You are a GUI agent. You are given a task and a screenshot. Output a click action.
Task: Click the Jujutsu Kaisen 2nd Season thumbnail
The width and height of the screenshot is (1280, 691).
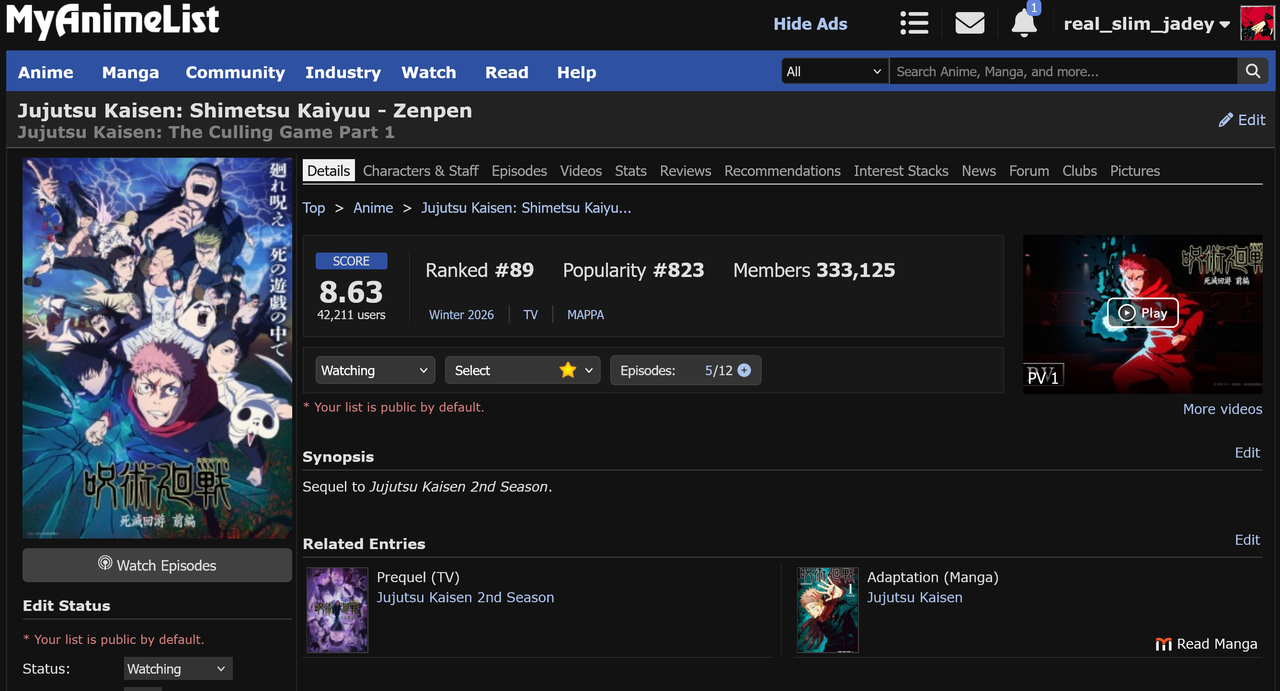337,610
